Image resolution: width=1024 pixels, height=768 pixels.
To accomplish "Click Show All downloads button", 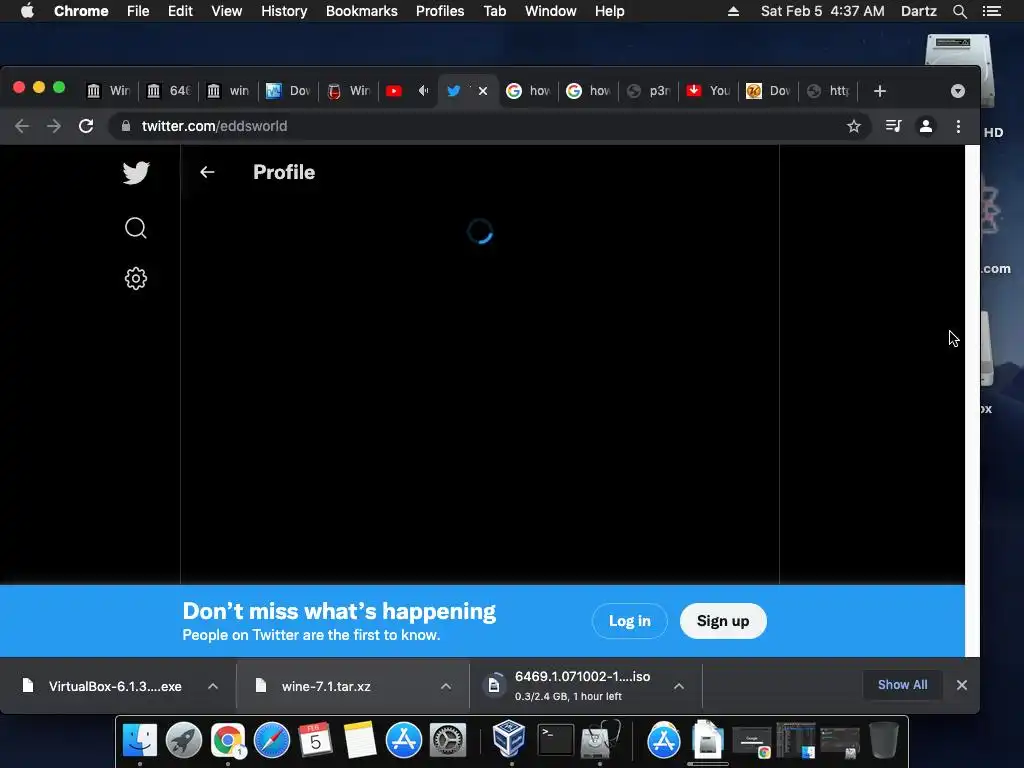I will point(903,684).
